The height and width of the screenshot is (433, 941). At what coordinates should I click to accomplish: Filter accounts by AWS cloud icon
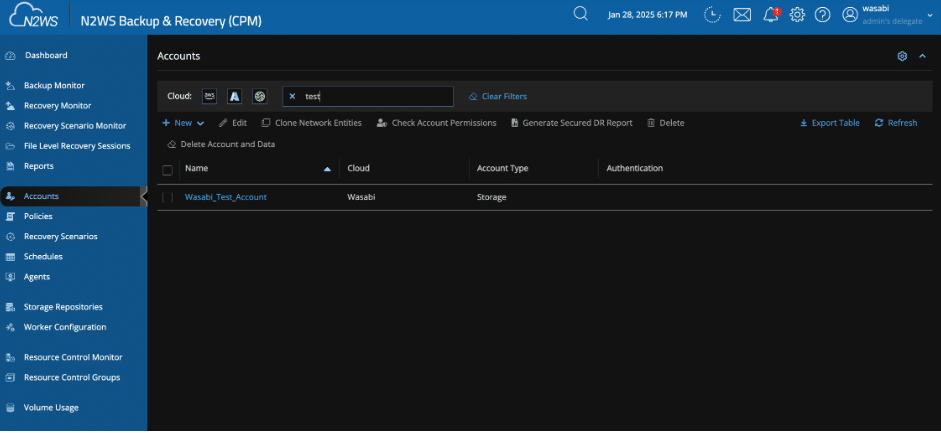click(x=209, y=96)
